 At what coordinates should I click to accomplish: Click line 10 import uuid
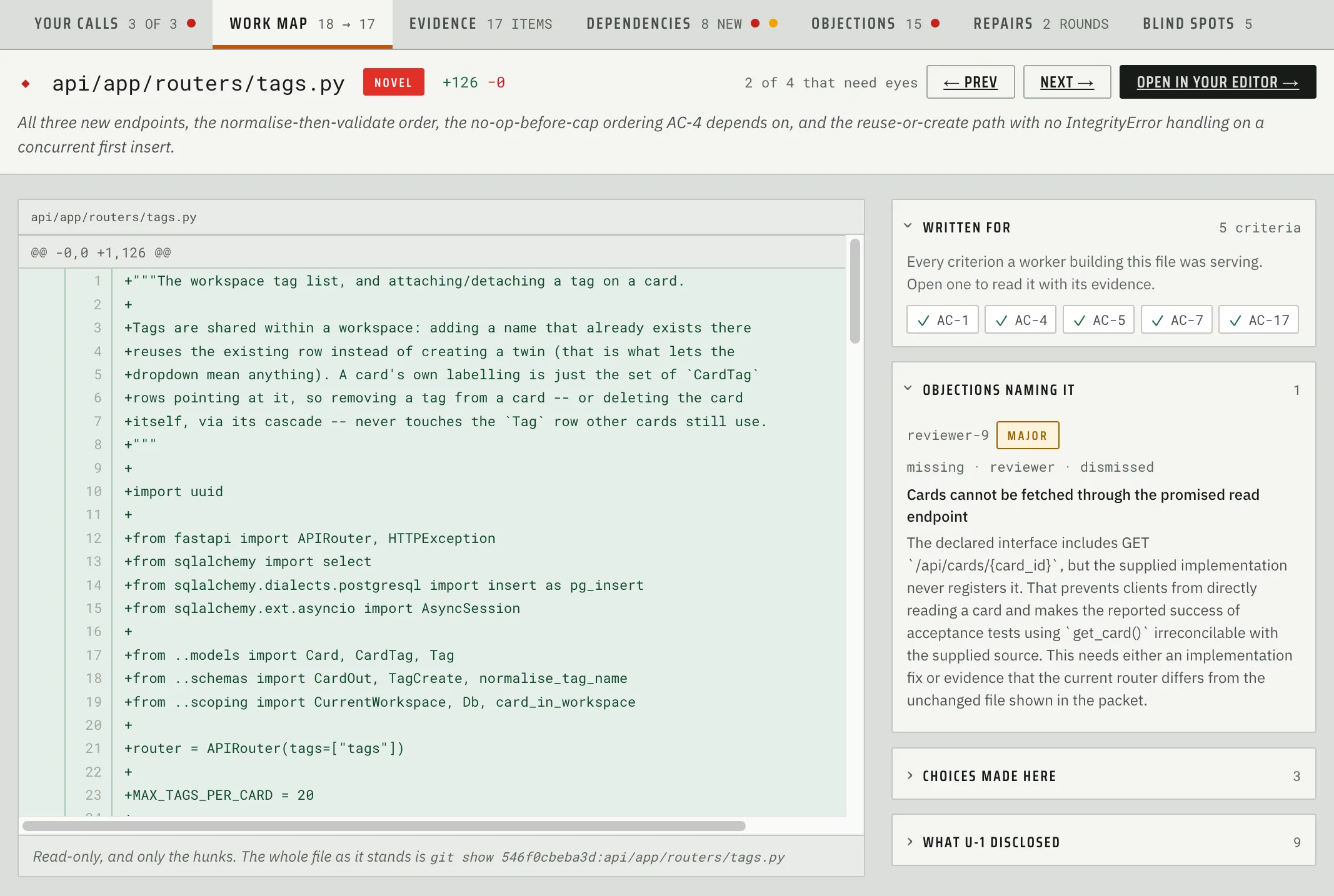point(173,492)
